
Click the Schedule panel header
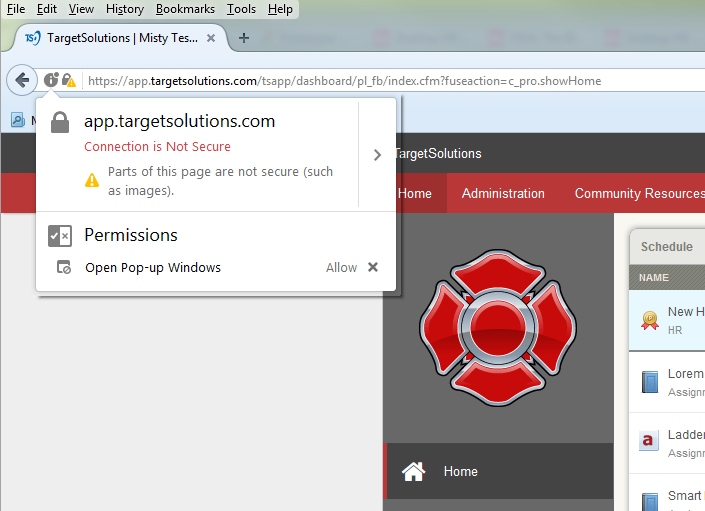[x=667, y=247]
